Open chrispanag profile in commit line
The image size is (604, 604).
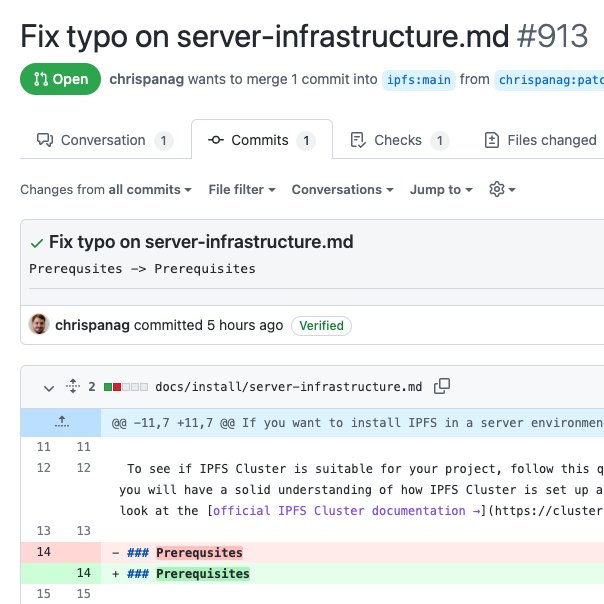click(92, 325)
